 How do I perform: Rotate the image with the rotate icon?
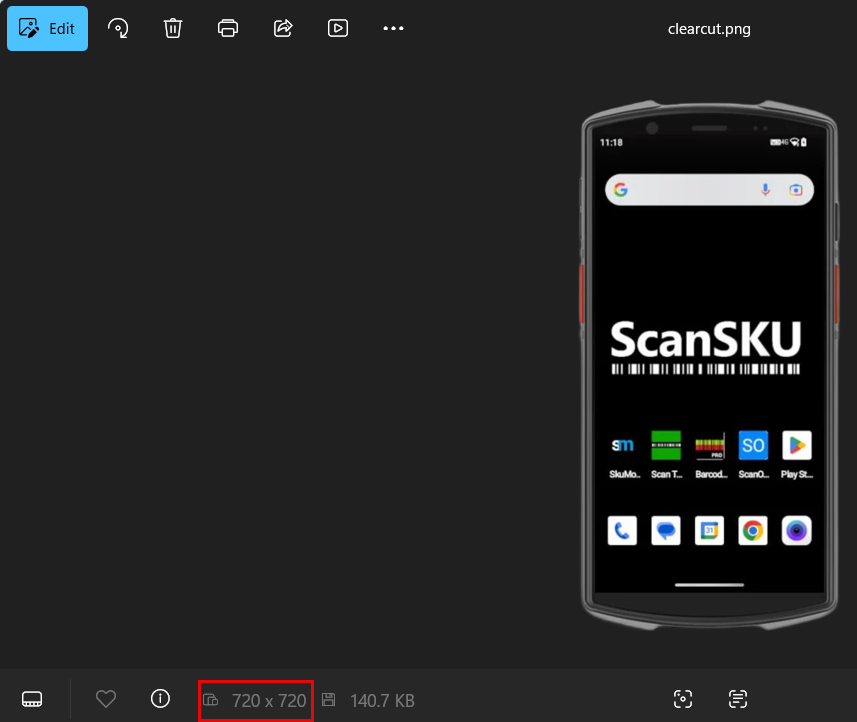(118, 28)
